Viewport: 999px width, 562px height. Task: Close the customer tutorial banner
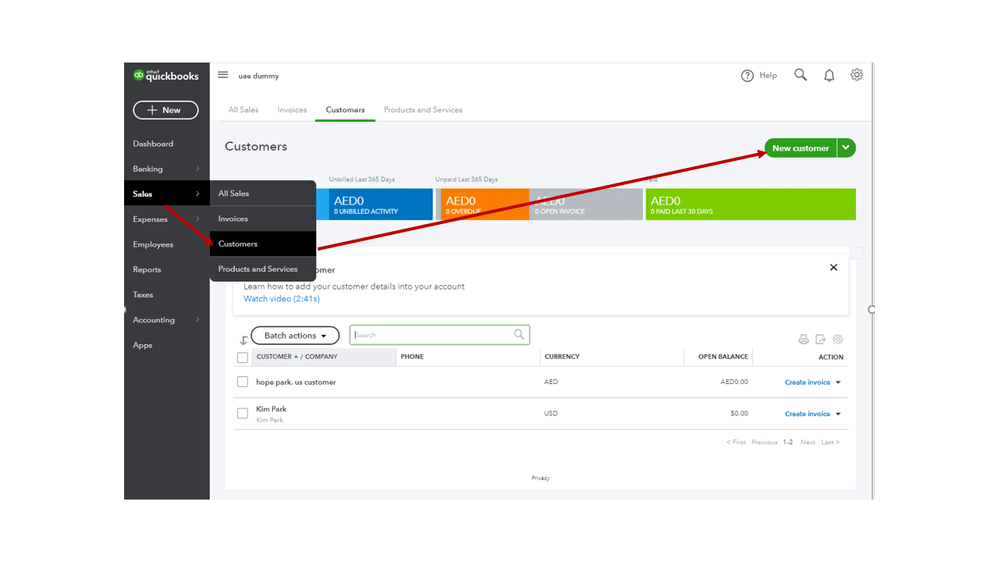tap(833, 268)
